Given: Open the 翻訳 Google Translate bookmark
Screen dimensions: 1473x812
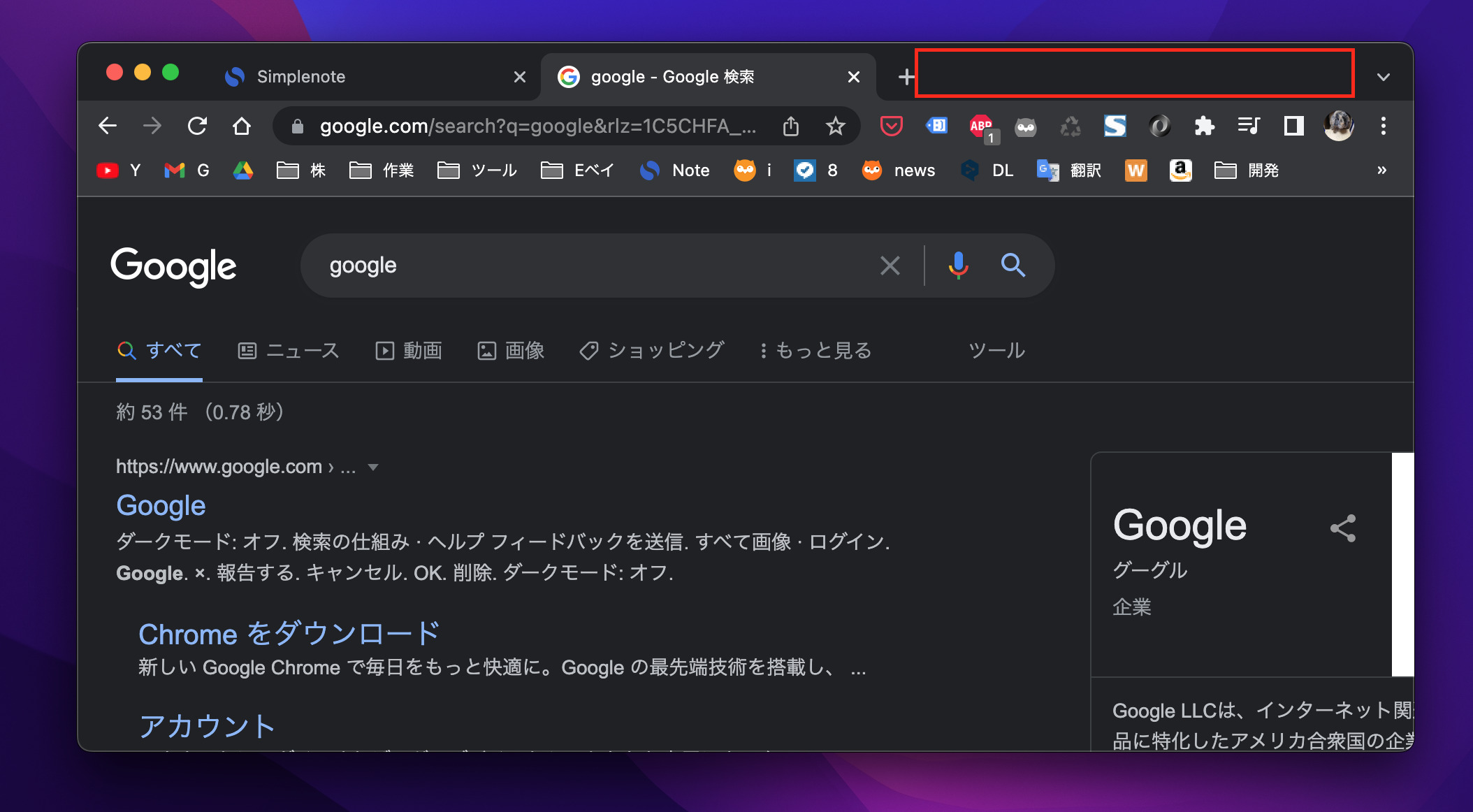Looking at the screenshot, I should pyautogui.click(x=1069, y=171).
